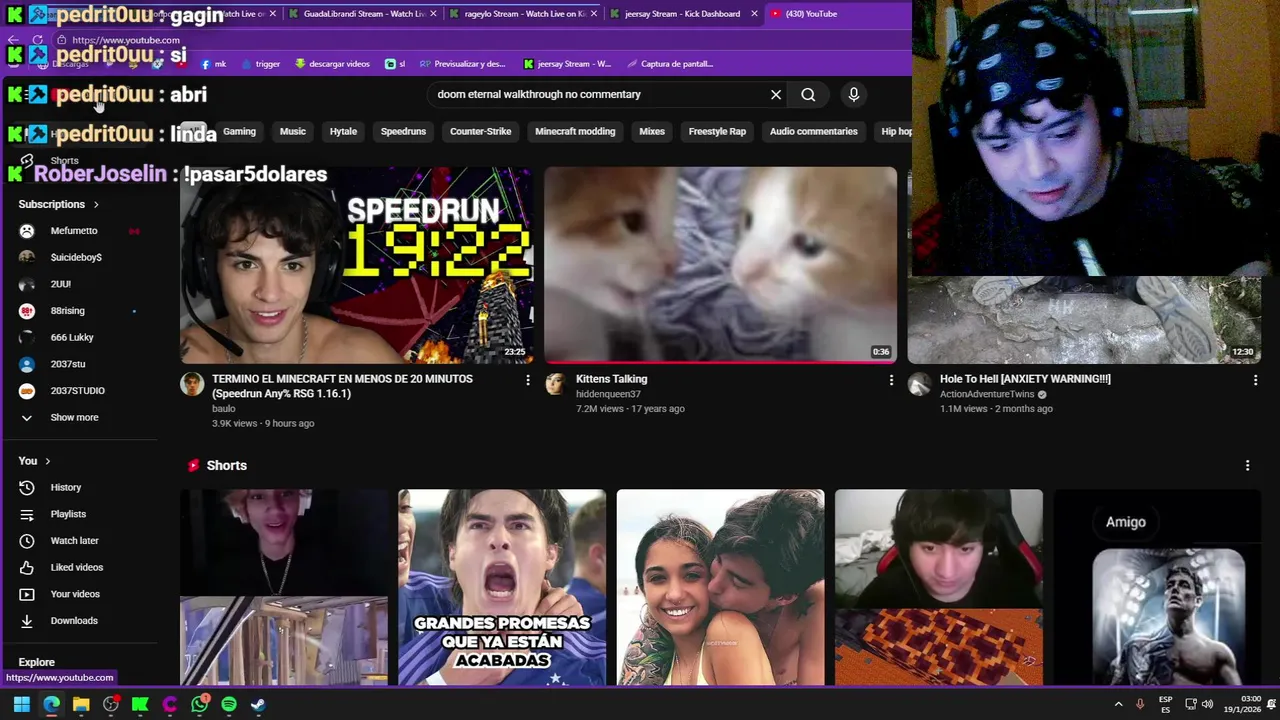Start voice search with microphone icon
The image size is (1280, 720).
pos(854,94)
